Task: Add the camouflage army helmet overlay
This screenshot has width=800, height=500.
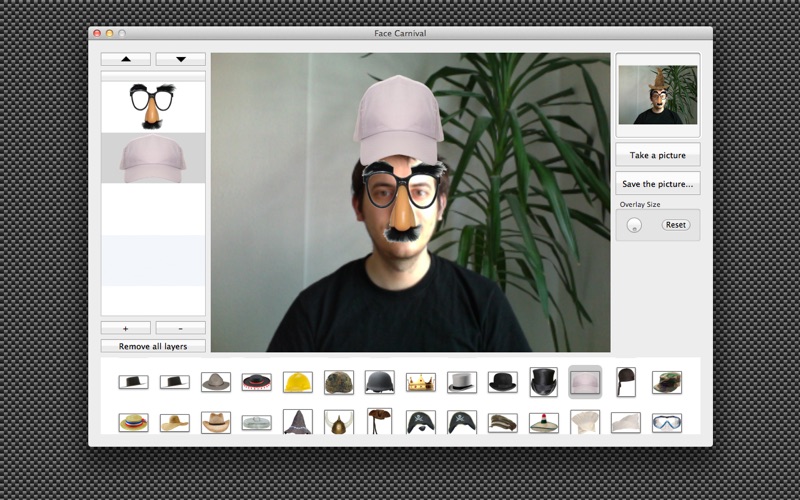Action: tap(339, 382)
